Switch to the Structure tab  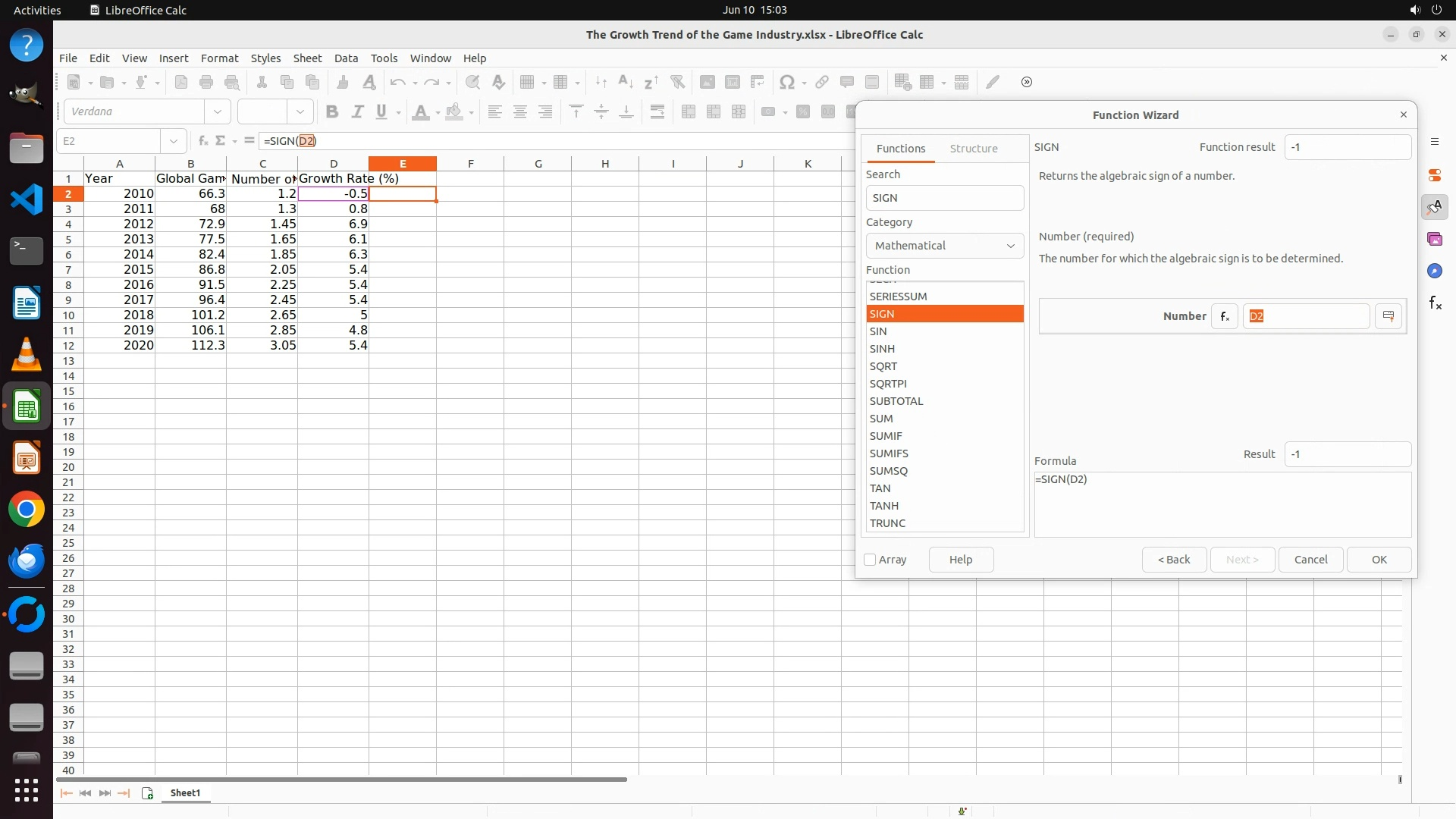(973, 149)
